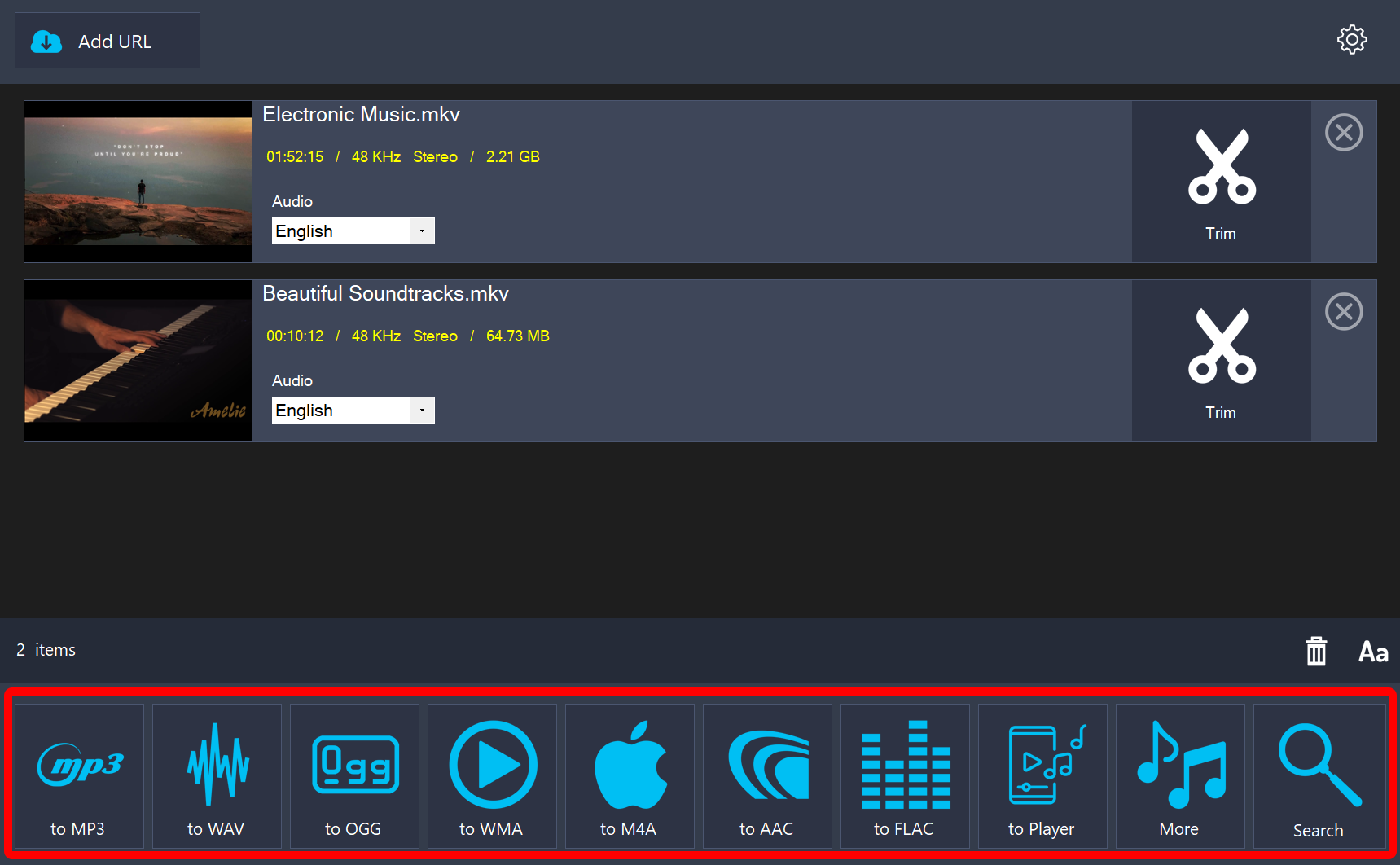Convert to M4A format
Viewport: 1400px width, 865px height.
pos(630,776)
